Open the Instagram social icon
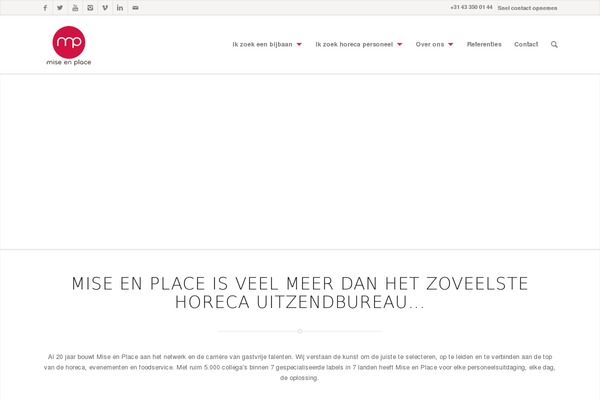Screen dimensions: 600x400 coord(90,8)
